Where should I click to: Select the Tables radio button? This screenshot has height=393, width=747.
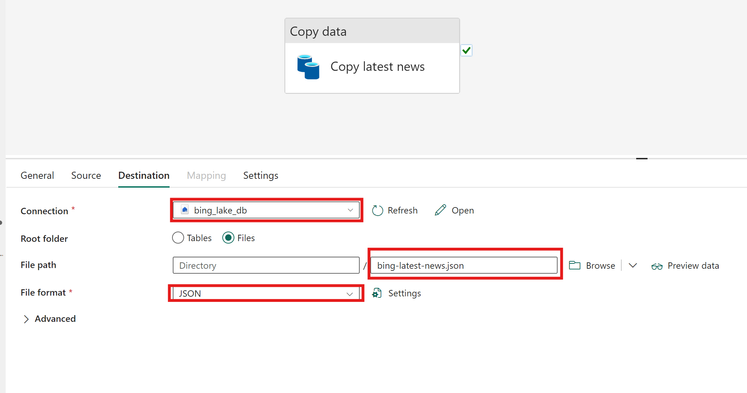tap(178, 238)
